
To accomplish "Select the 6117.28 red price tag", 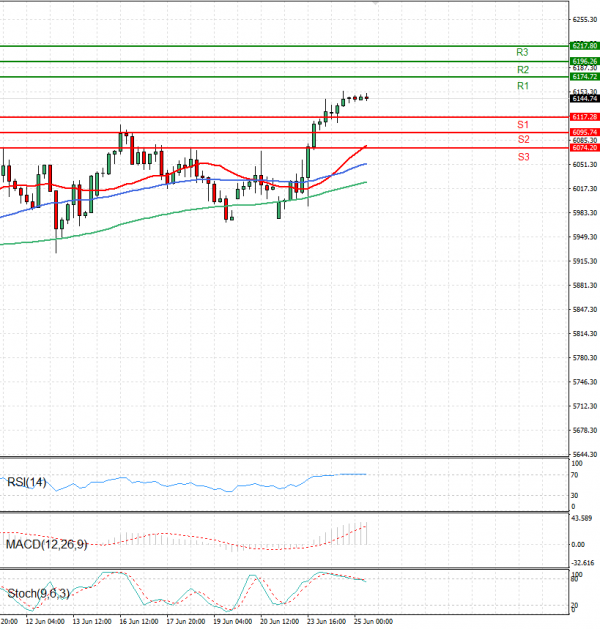I will 585,117.
